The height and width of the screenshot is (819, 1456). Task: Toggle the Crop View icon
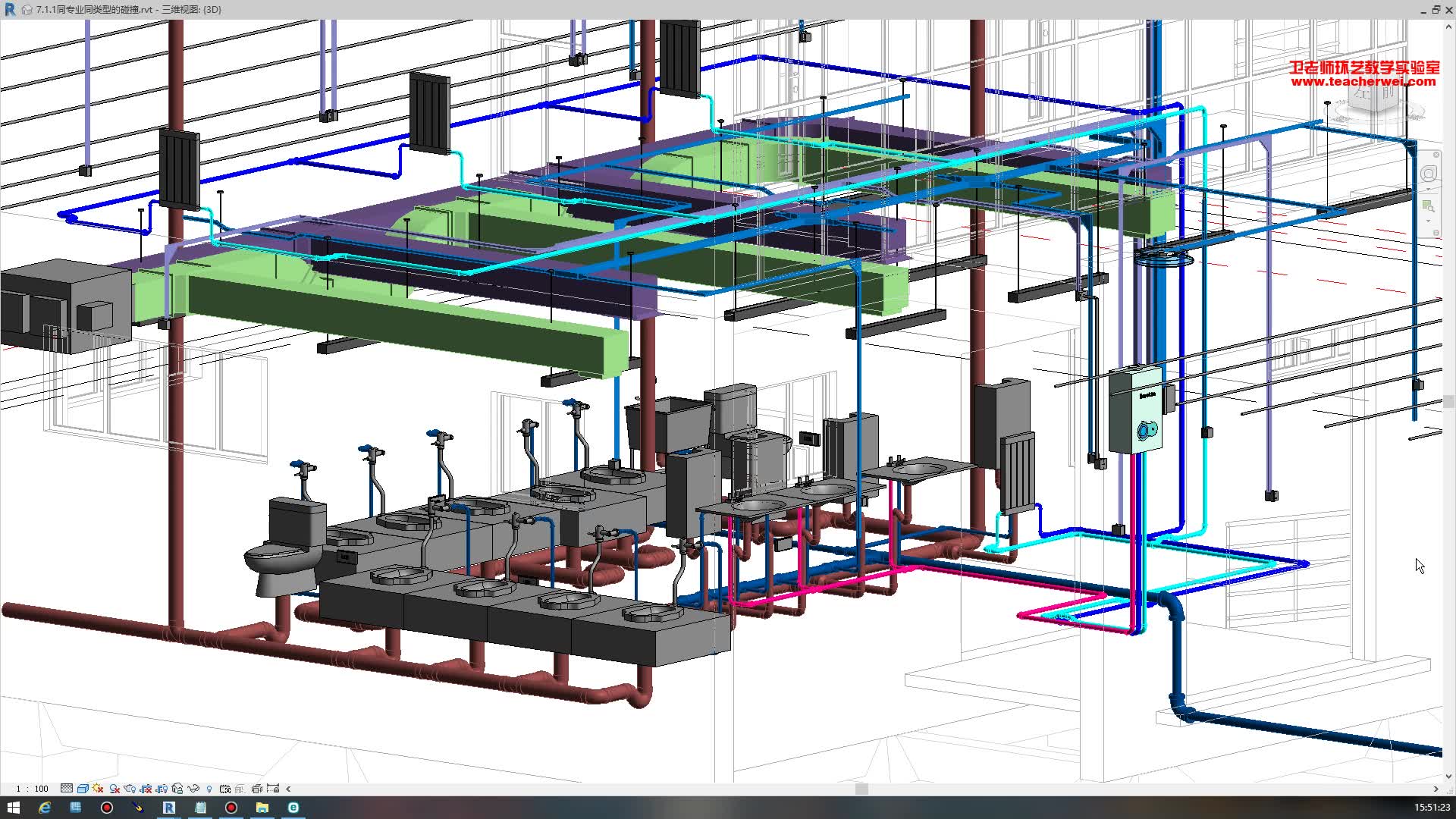point(146,789)
